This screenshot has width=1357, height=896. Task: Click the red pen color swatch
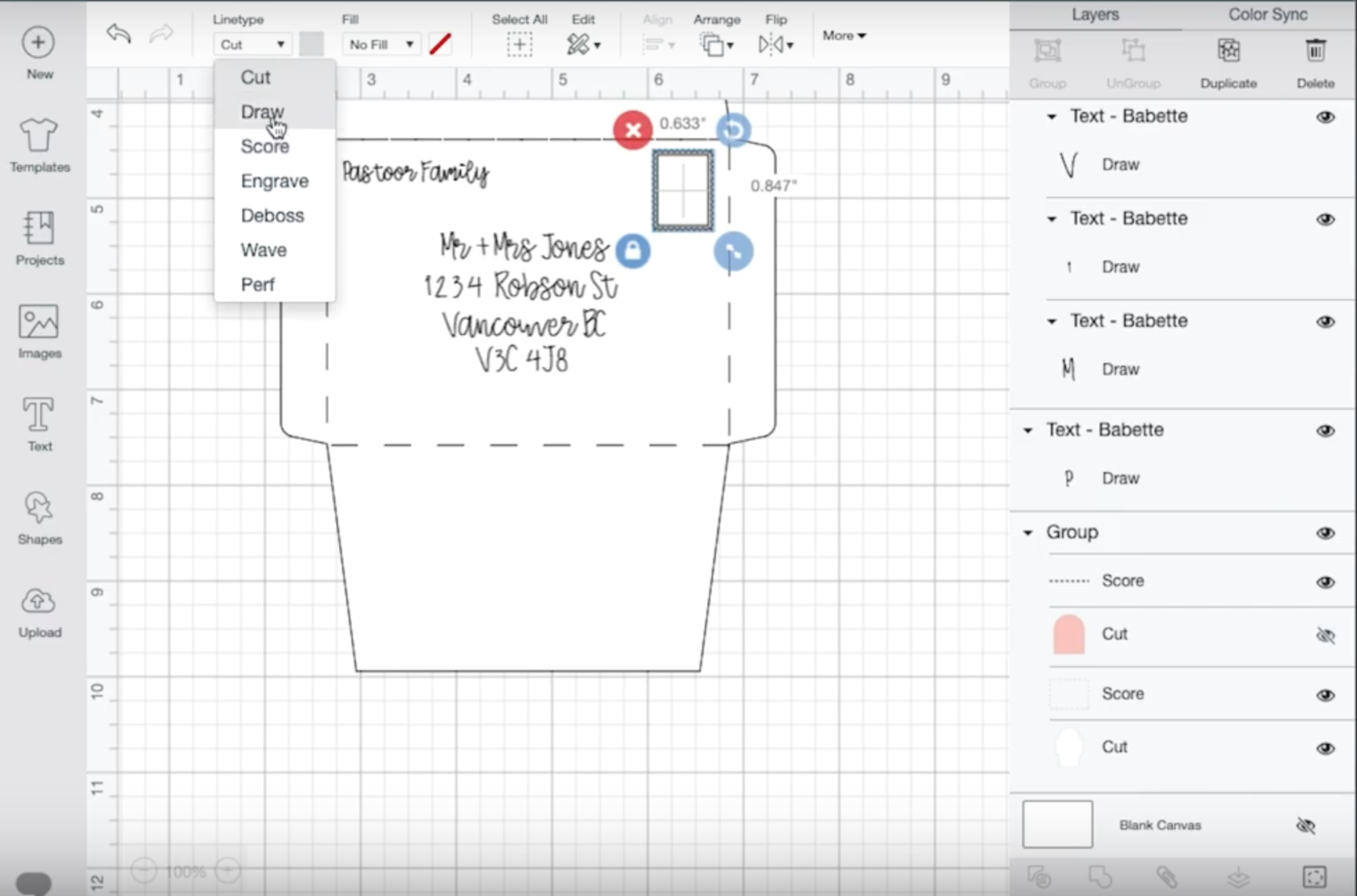pyautogui.click(x=440, y=45)
